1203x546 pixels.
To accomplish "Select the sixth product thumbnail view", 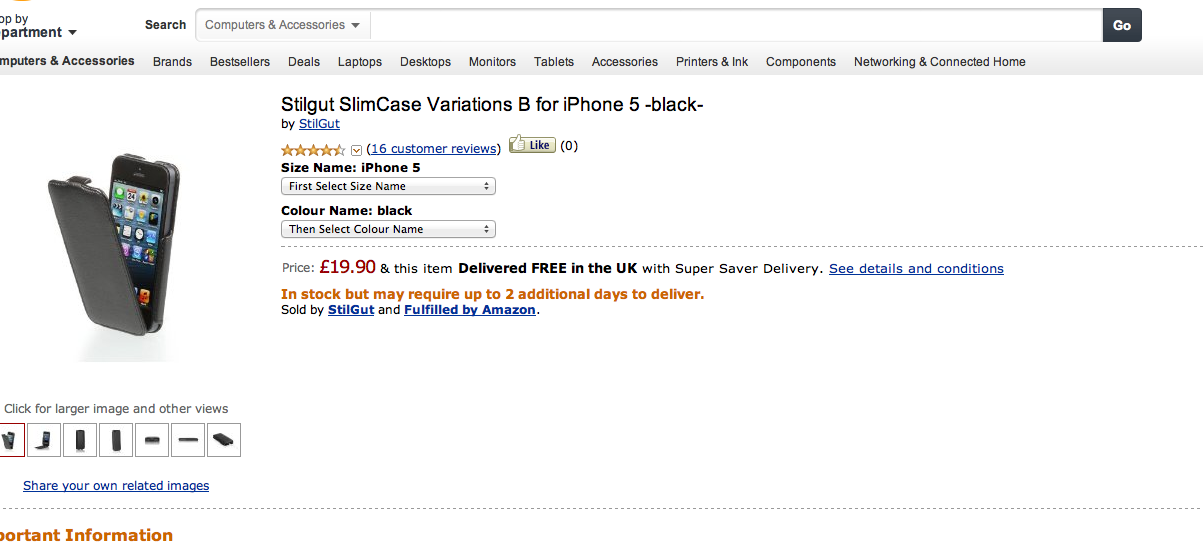I will click(188, 440).
